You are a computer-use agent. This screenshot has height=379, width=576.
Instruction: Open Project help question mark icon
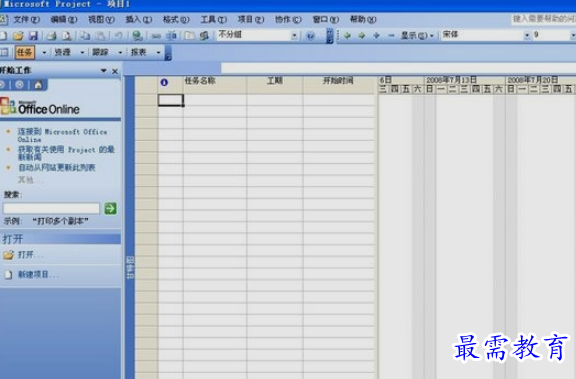310,36
